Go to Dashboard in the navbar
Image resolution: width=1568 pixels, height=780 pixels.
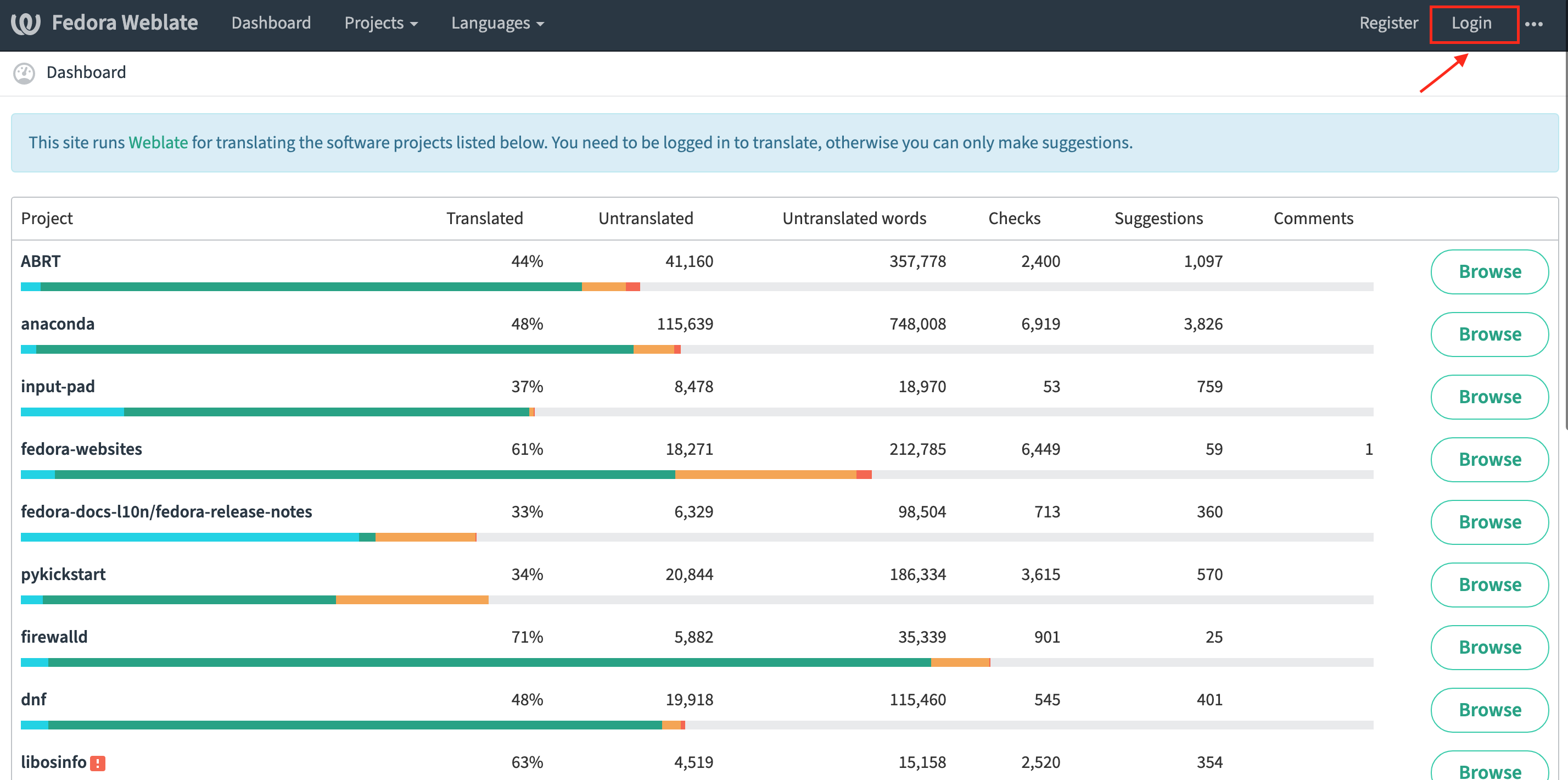coord(271,23)
